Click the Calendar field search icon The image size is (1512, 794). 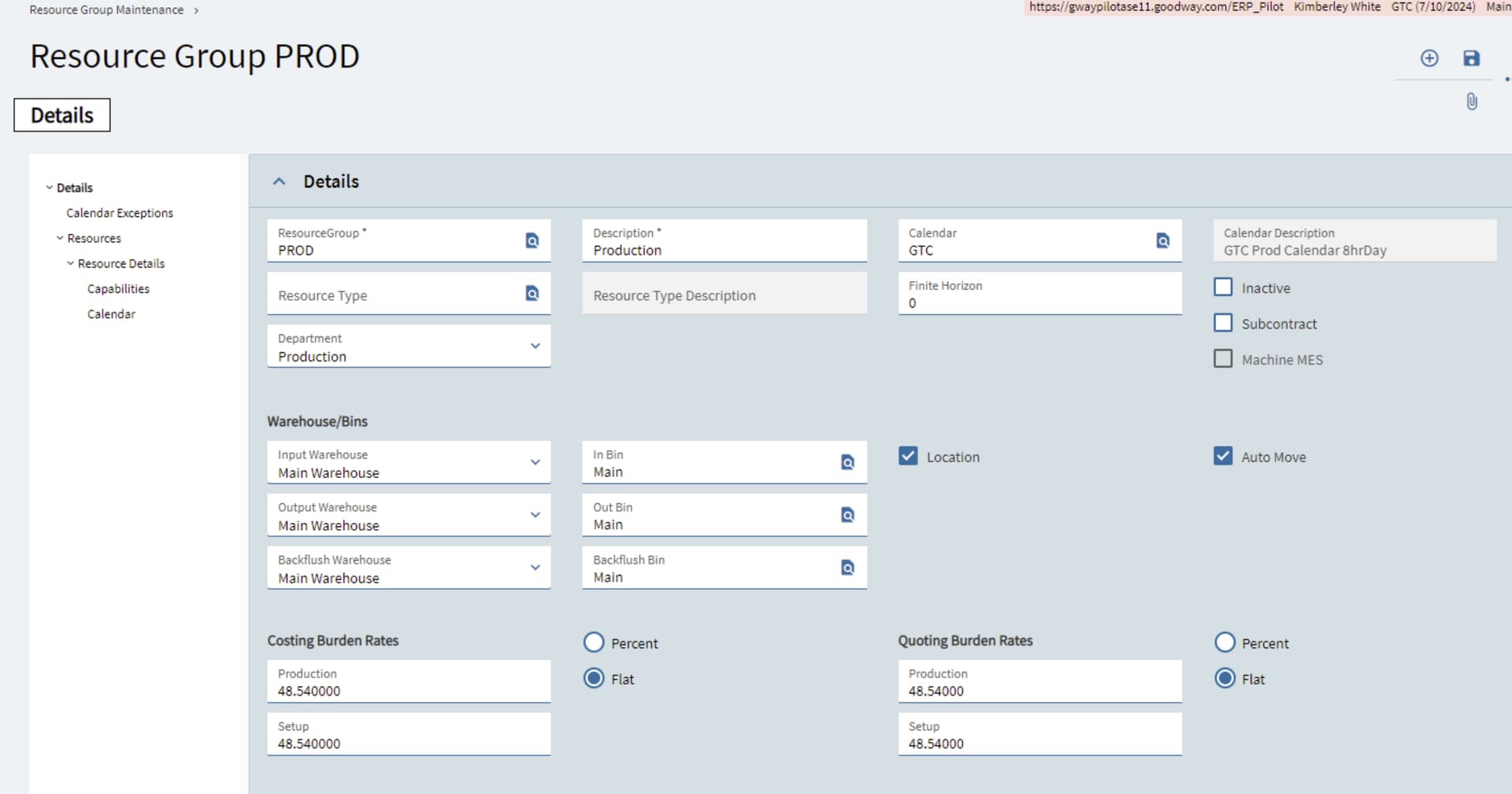(1162, 241)
